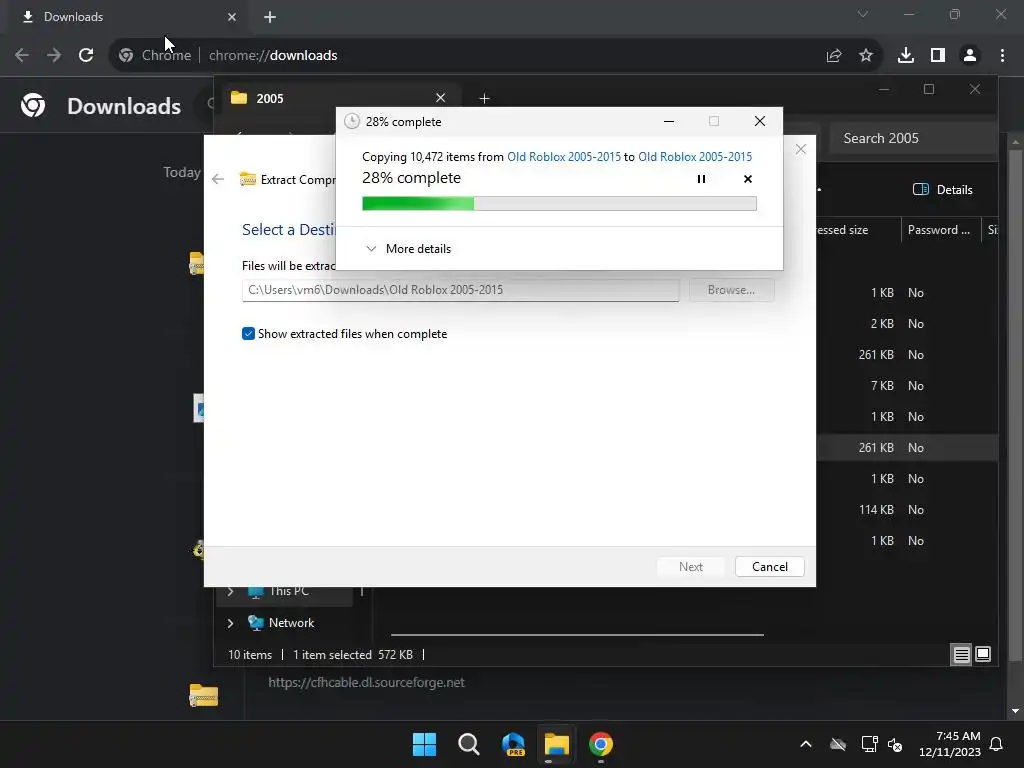Click the Browse button

click(x=731, y=290)
